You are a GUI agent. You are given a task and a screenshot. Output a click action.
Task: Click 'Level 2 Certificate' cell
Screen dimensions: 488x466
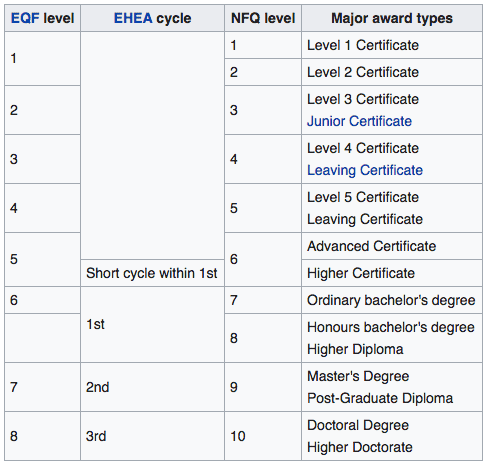point(392,72)
